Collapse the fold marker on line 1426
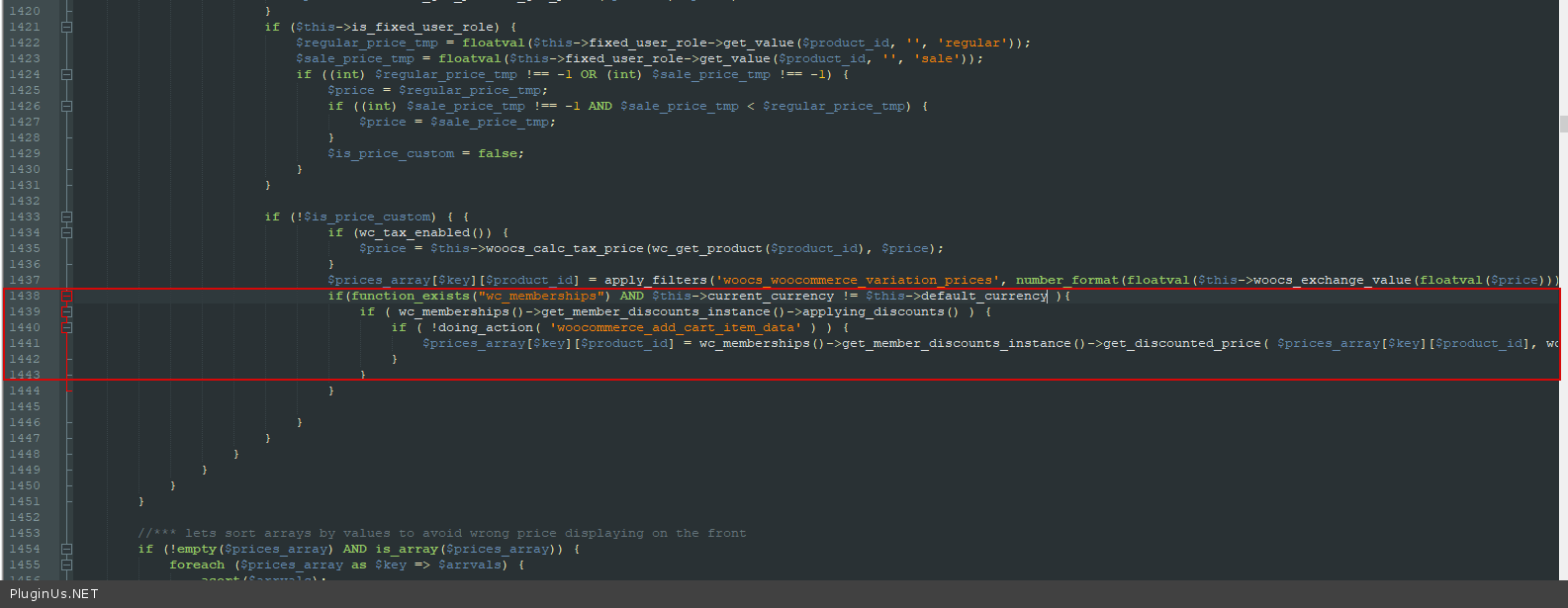1568x608 pixels. pyautogui.click(x=66, y=106)
